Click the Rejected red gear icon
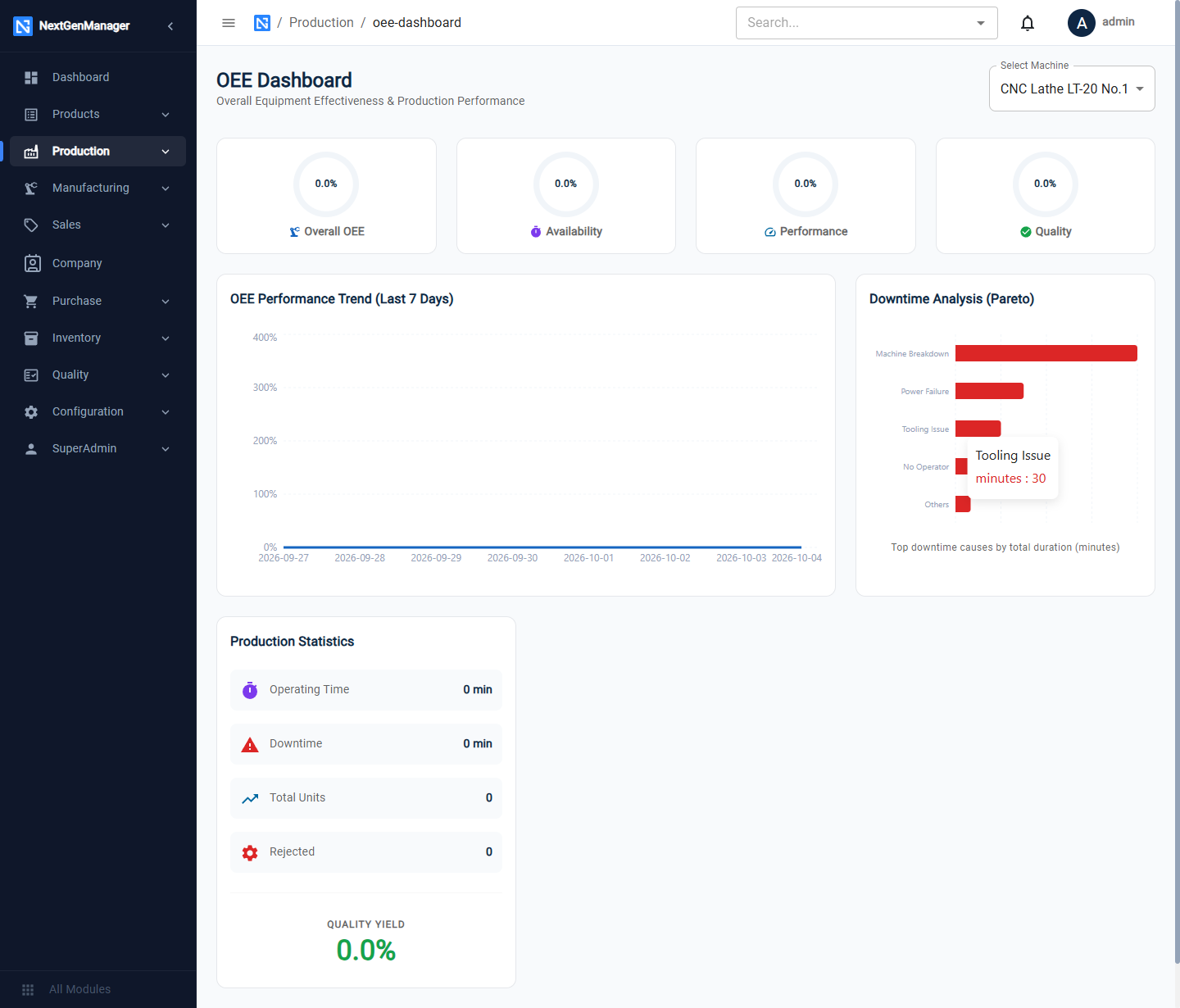Viewport: 1180px width, 1008px height. pyautogui.click(x=250, y=852)
